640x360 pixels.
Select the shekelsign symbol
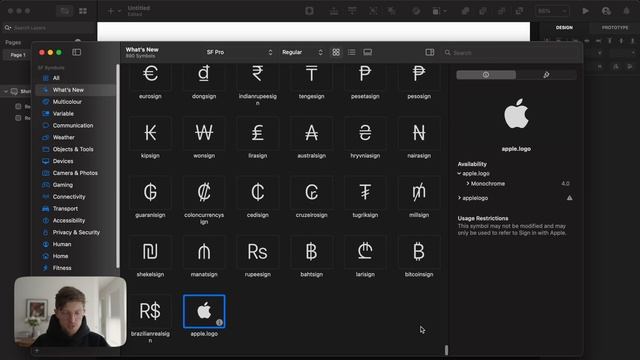pos(150,252)
